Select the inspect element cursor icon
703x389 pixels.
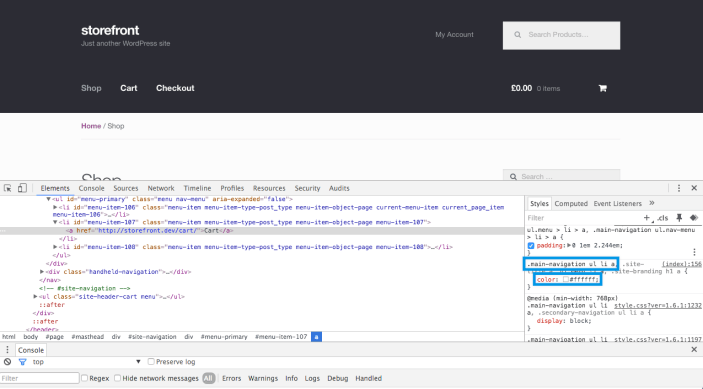point(8,188)
